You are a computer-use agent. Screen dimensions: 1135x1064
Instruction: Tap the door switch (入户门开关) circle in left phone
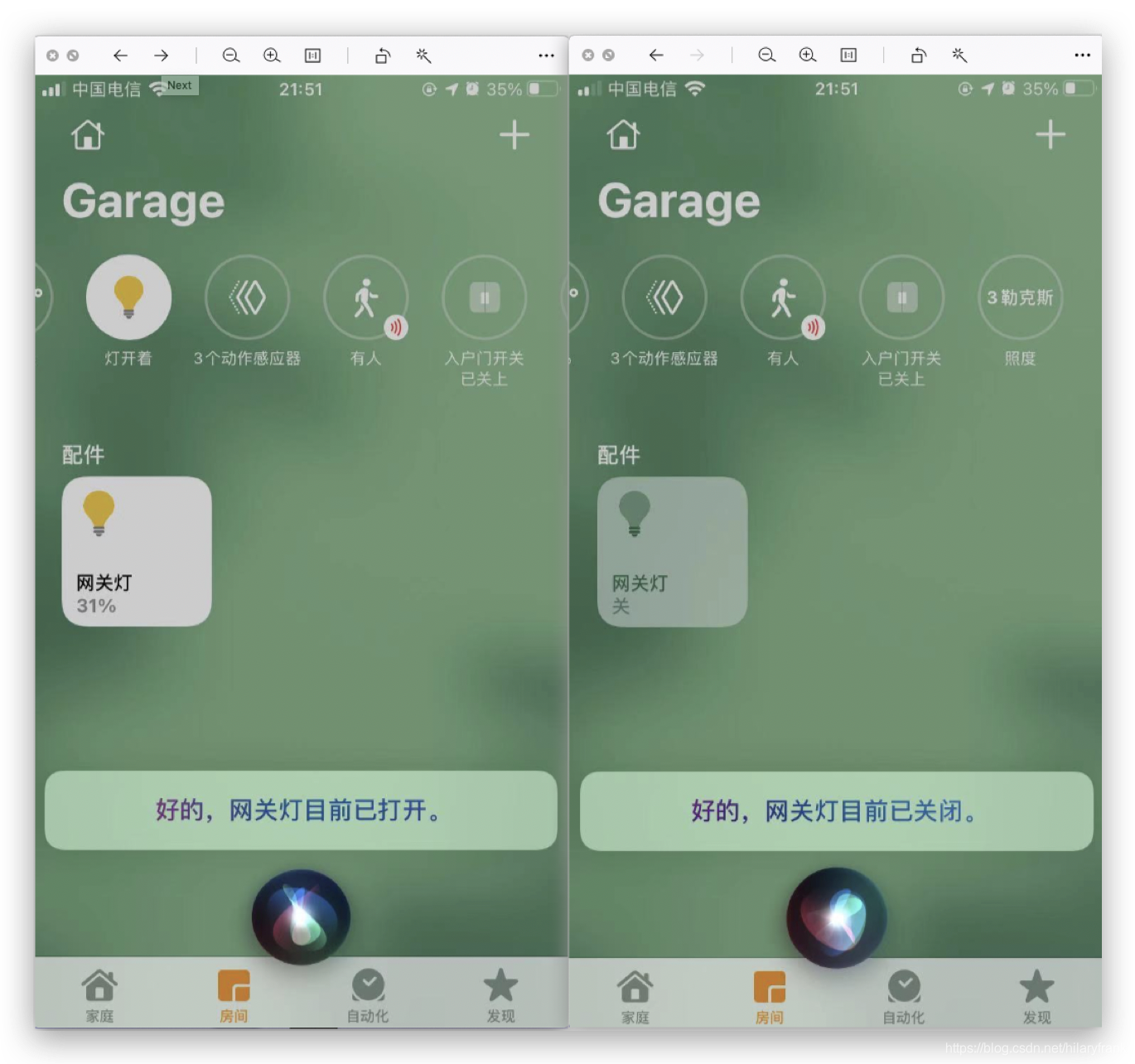point(484,297)
